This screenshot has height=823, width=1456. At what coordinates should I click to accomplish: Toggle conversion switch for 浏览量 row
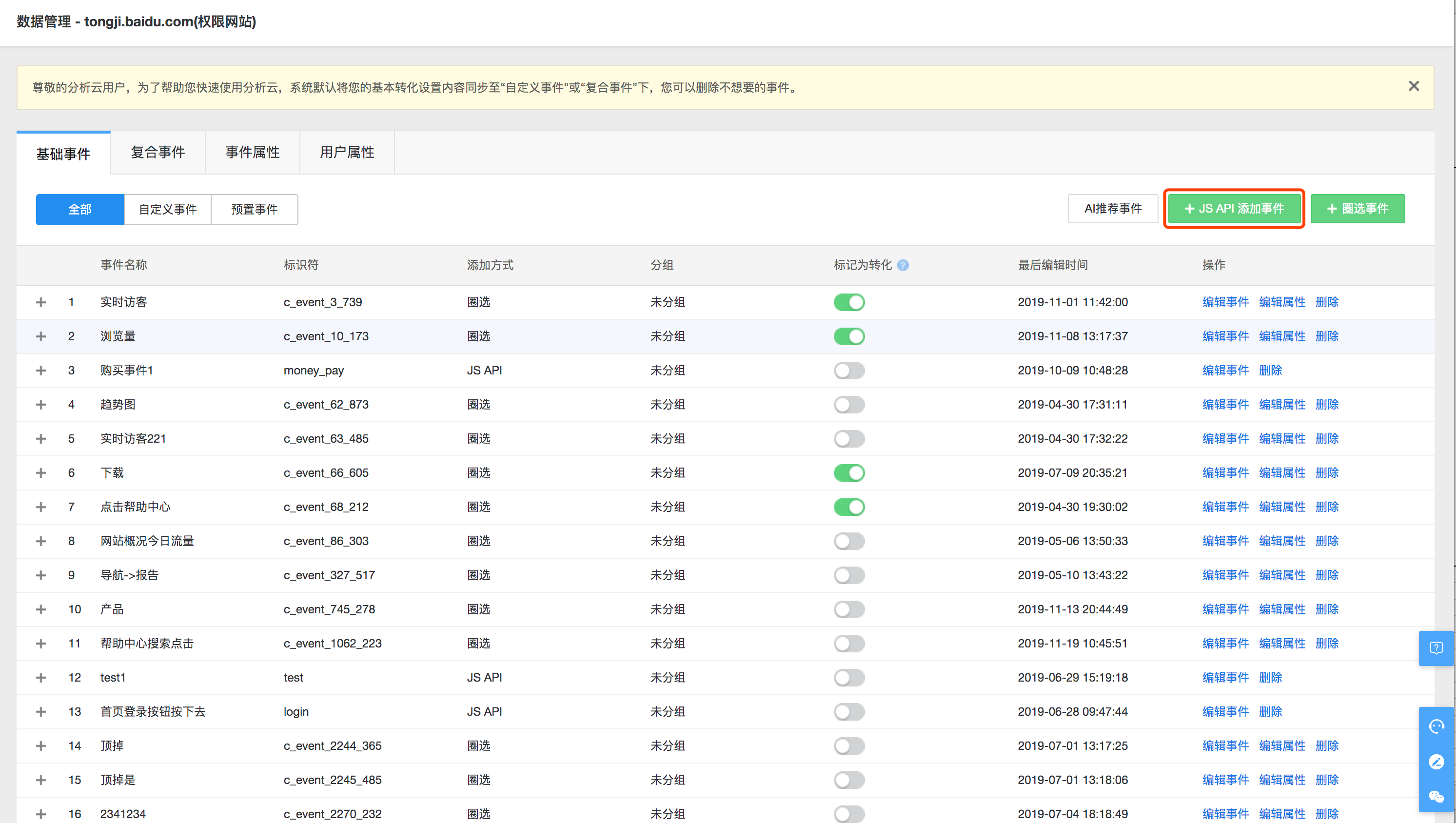point(849,336)
